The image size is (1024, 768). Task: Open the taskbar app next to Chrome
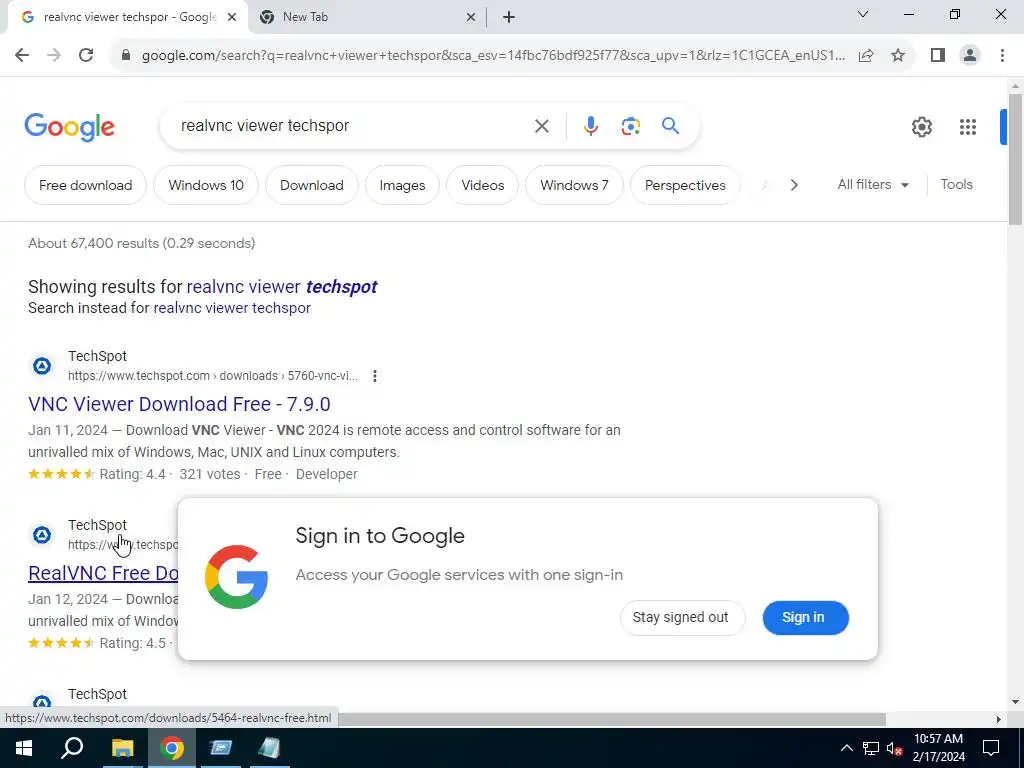tap(221, 748)
